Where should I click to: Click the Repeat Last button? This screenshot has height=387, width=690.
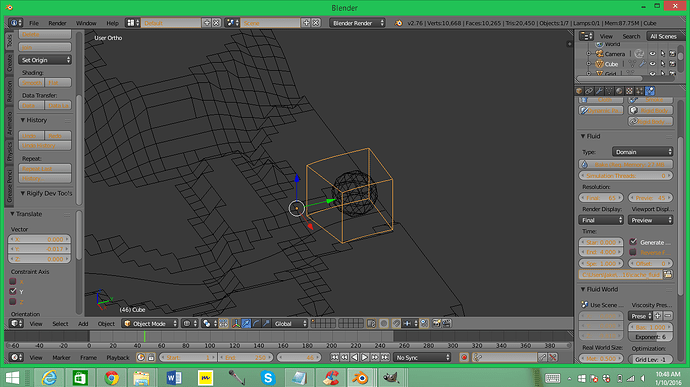tap(45, 168)
